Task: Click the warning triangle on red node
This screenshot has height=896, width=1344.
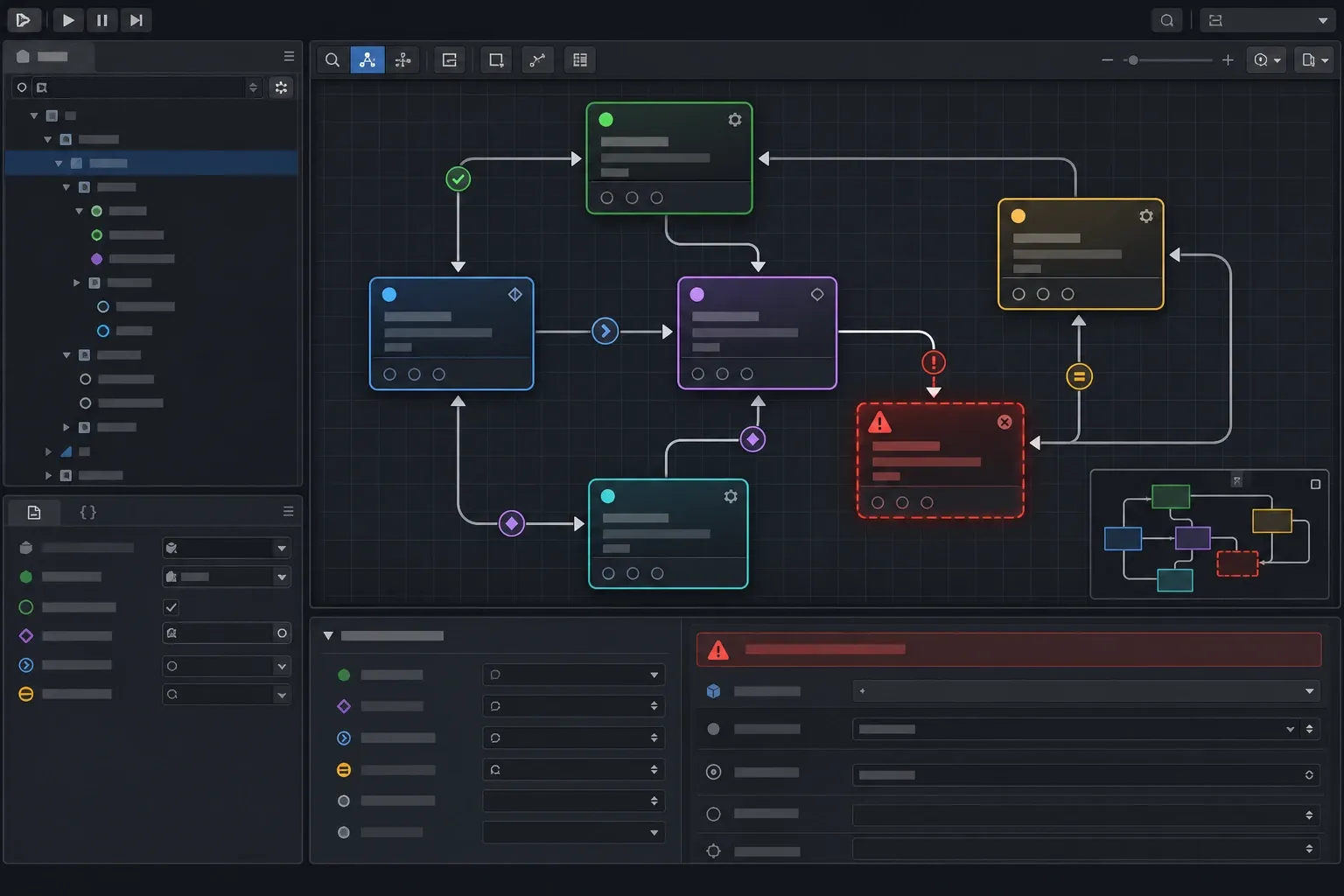Action: click(x=879, y=423)
